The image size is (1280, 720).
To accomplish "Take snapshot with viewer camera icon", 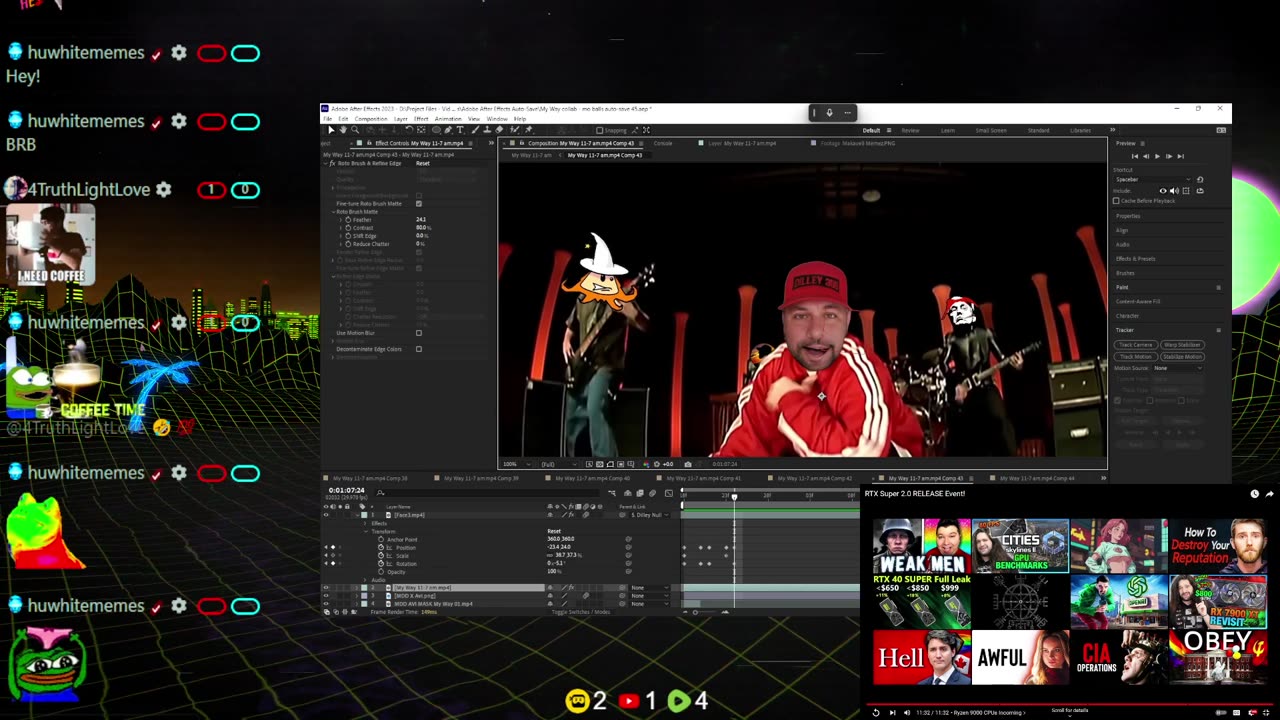I will (687, 464).
